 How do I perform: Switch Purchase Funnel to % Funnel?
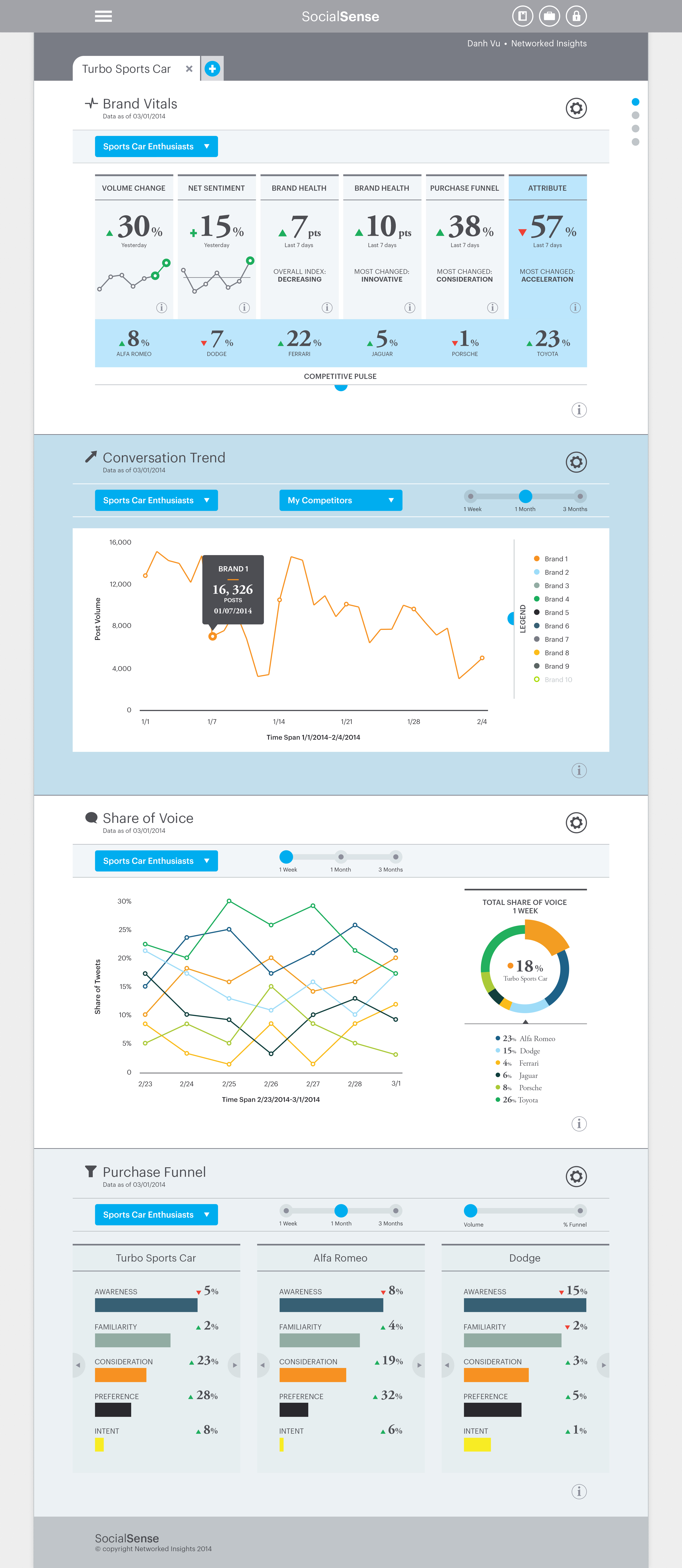(580, 1211)
